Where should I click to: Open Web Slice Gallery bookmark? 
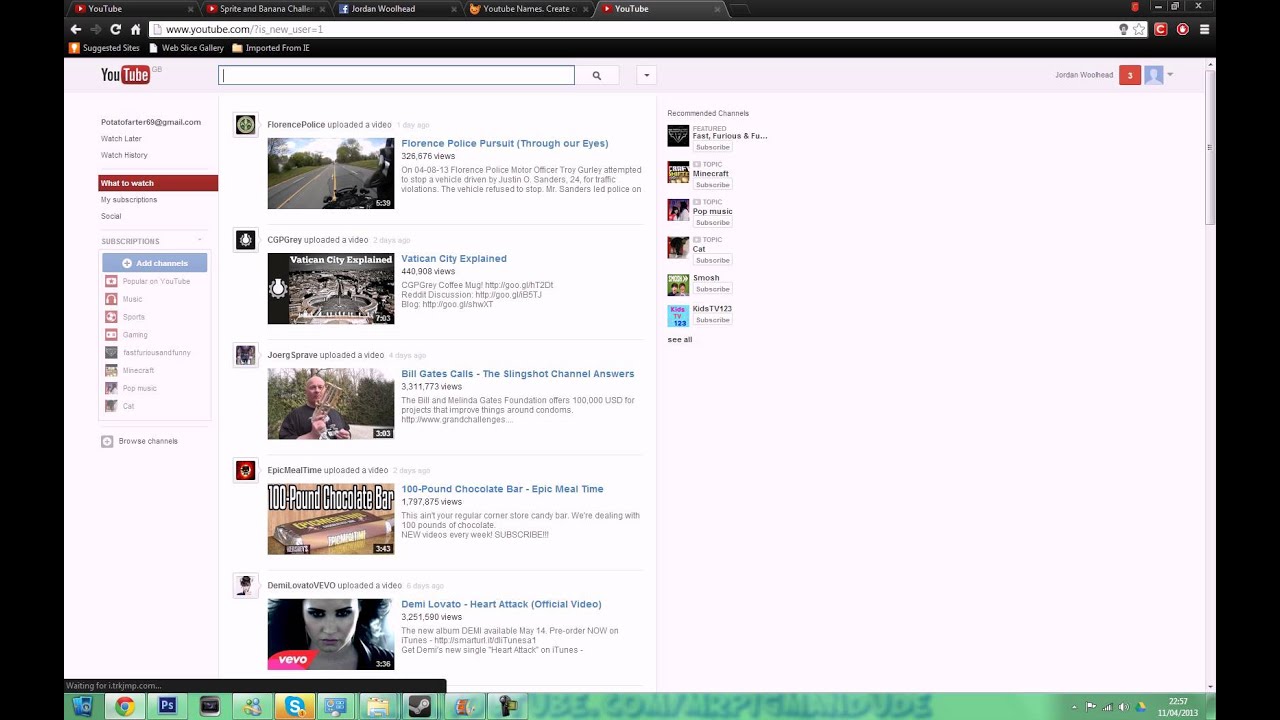[186, 48]
